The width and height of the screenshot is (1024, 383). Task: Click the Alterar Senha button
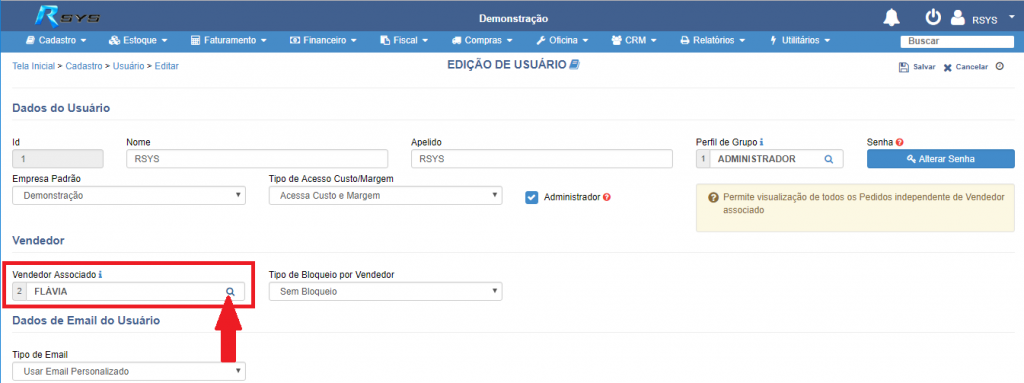coord(940,159)
